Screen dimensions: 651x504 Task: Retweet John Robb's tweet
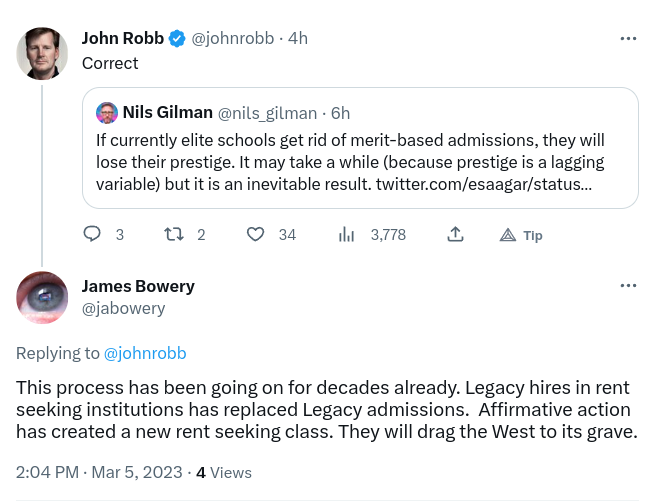pyautogui.click(x=172, y=234)
